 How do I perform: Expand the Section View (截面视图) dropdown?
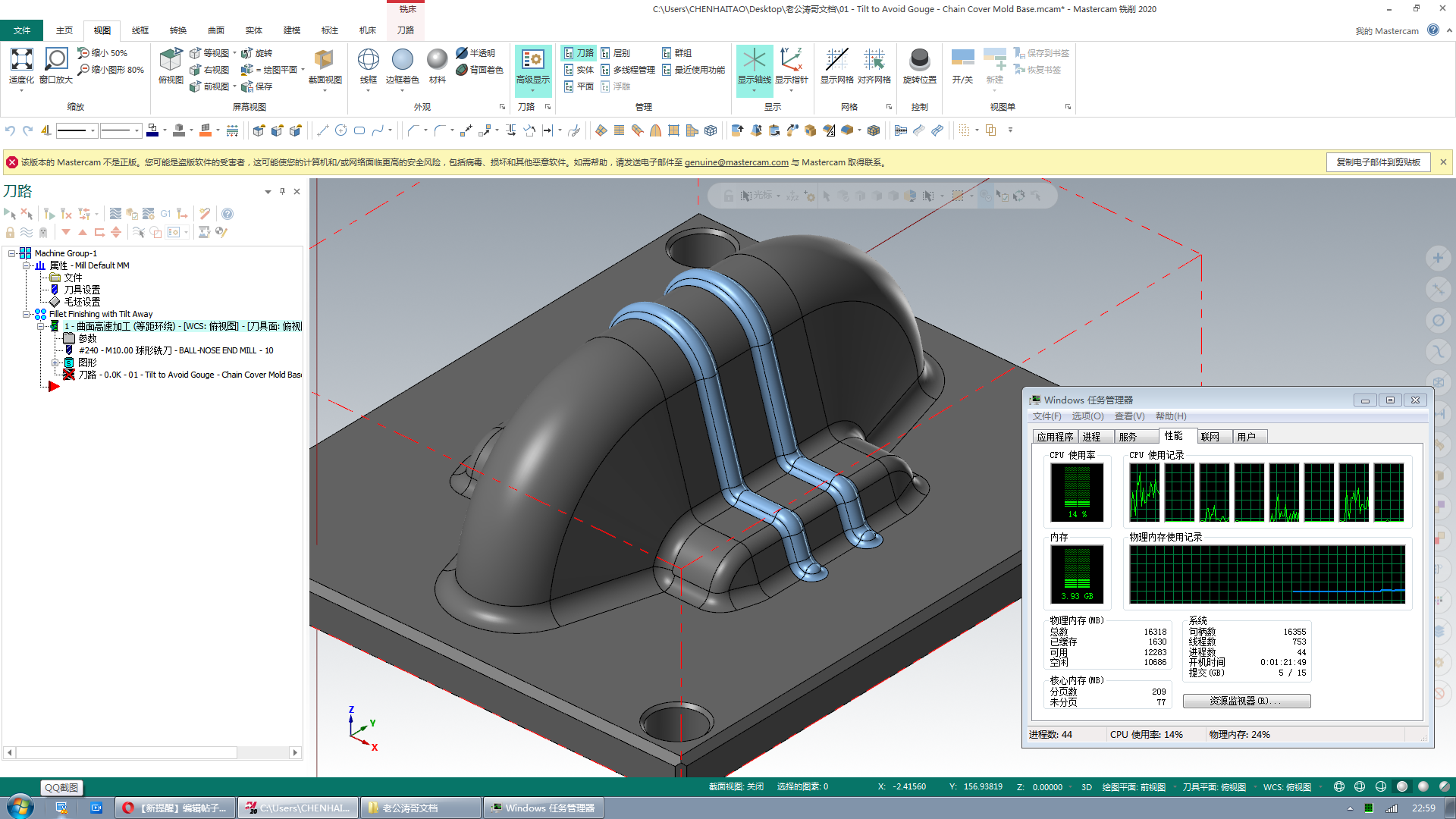(325, 91)
